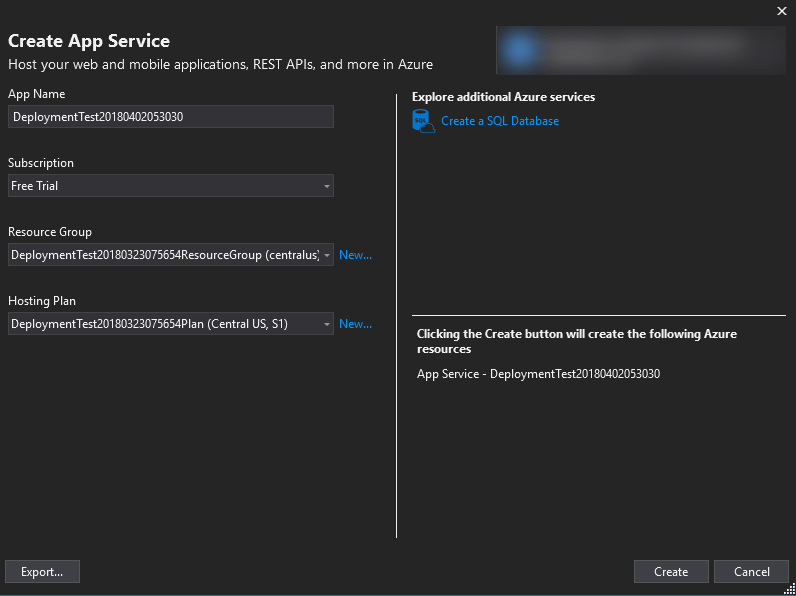The image size is (796, 596).
Task: Click the 'Host your web and mobile applications' subtitle
Action: click(221, 65)
